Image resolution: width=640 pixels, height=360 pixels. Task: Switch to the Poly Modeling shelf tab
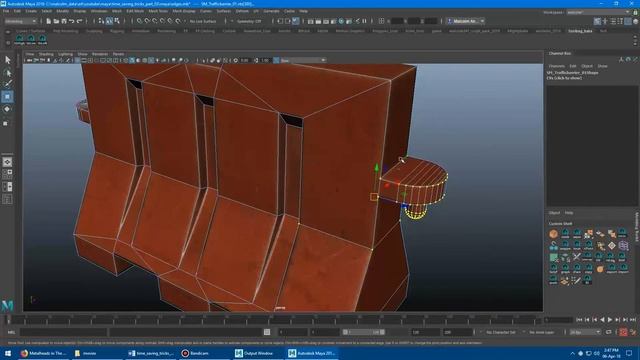click(65, 31)
